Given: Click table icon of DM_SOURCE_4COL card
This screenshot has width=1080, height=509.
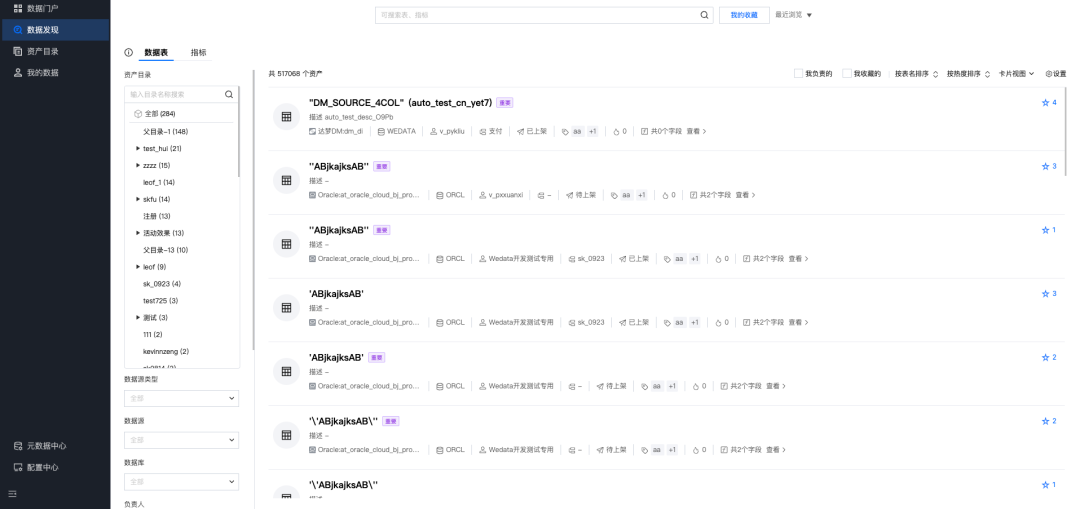Looking at the screenshot, I should point(287,116).
